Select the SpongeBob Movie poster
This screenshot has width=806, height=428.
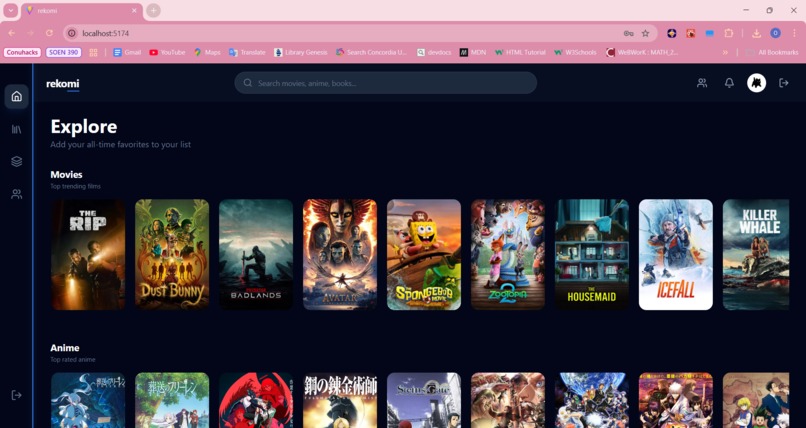pos(424,255)
